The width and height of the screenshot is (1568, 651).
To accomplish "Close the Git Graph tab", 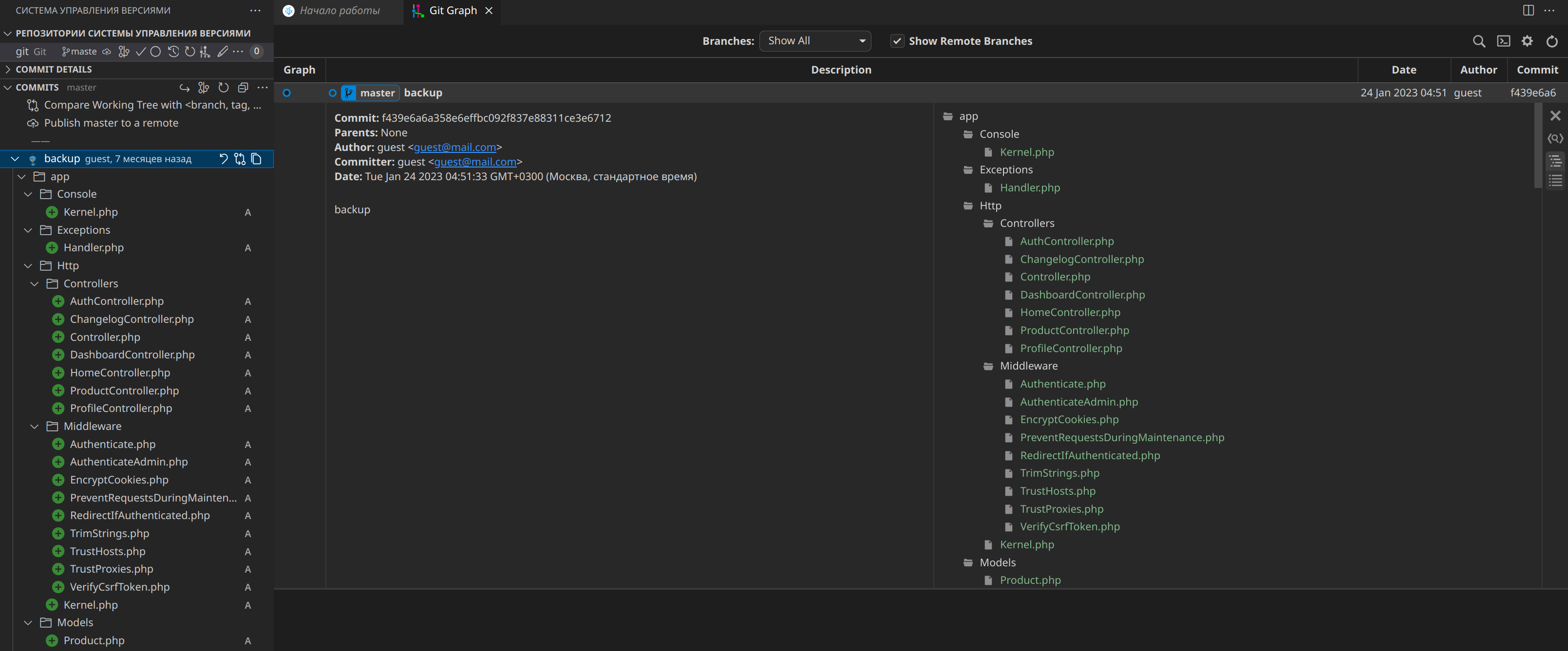I will click(x=489, y=10).
